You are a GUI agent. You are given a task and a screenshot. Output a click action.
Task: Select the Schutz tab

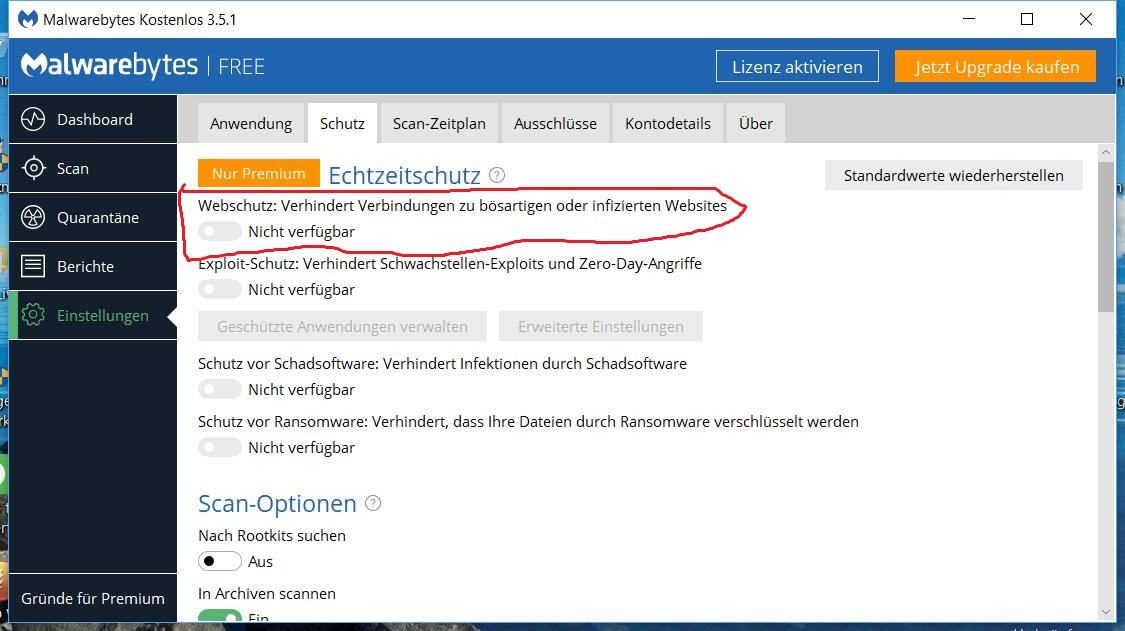click(342, 123)
